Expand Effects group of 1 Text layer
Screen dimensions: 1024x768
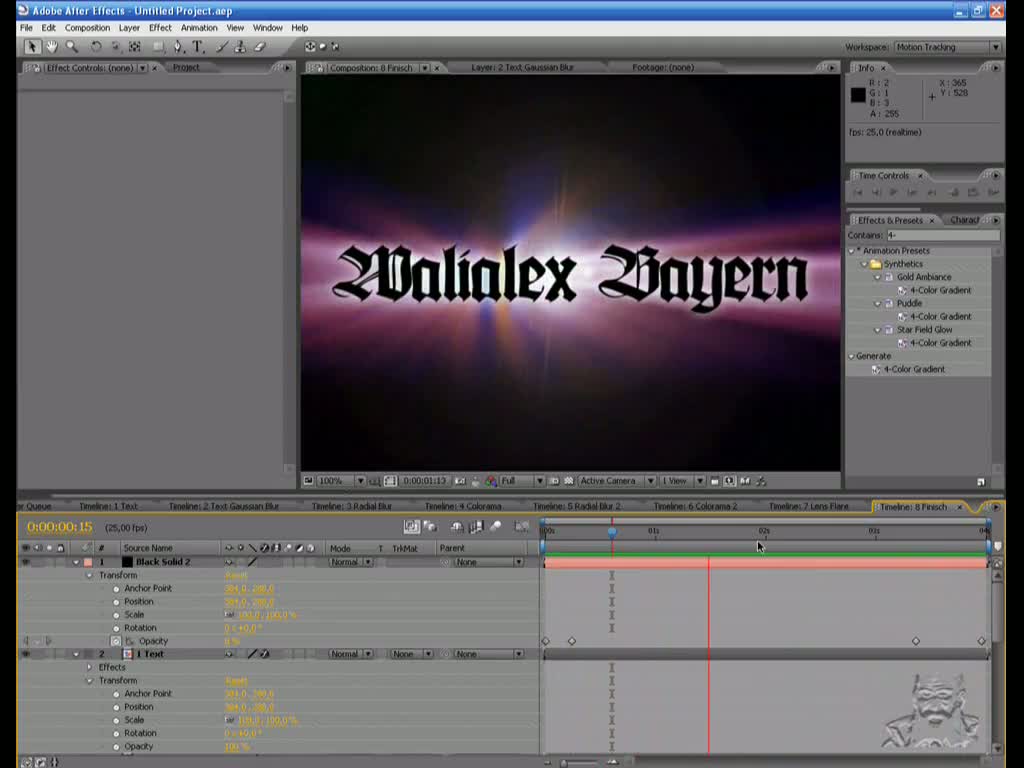coord(89,667)
